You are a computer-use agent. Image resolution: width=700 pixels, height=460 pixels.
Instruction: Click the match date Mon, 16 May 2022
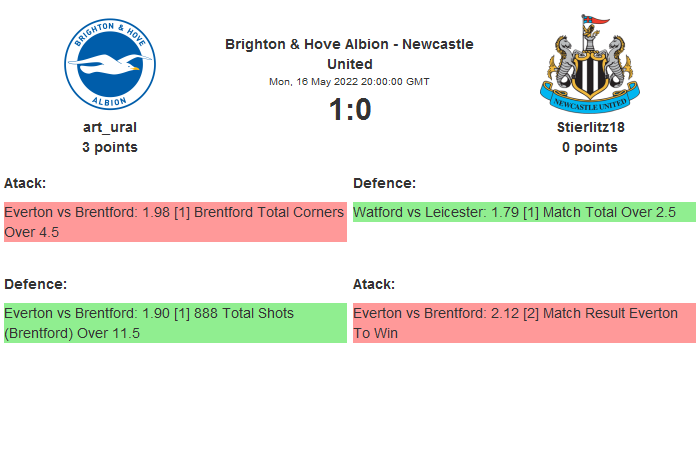[349, 81]
